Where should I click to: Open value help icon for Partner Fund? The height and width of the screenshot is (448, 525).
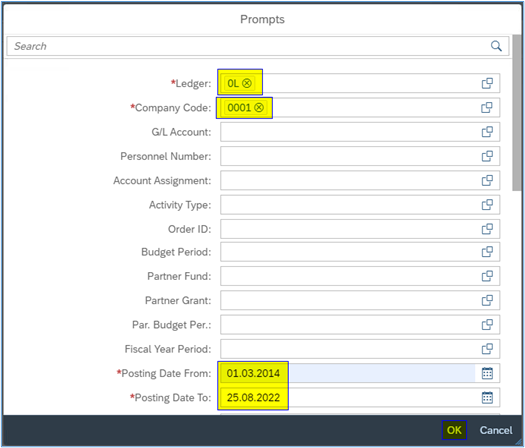click(x=487, y=276)
